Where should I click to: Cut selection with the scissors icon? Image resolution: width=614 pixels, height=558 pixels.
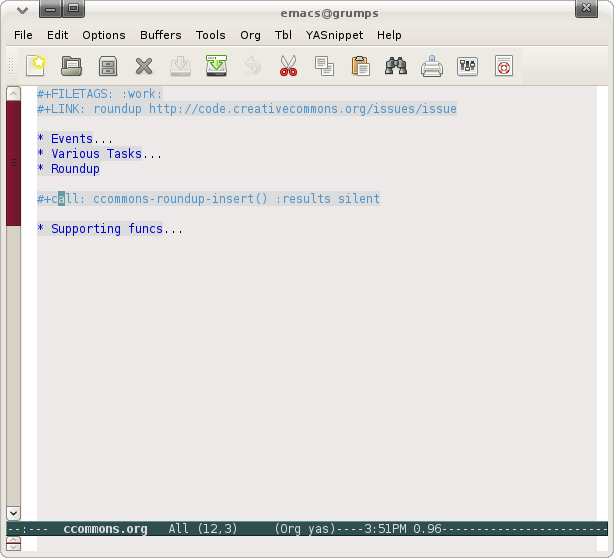288,67
